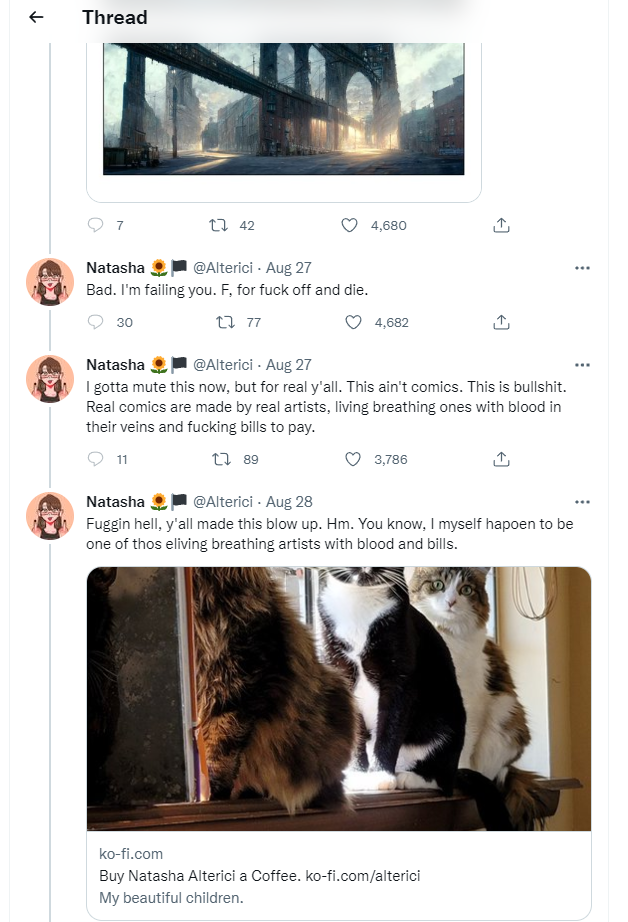Viewport: 628px width, 922px height.
Task: Open the cats photo in the link preview
Action: [x=338, y=698]
